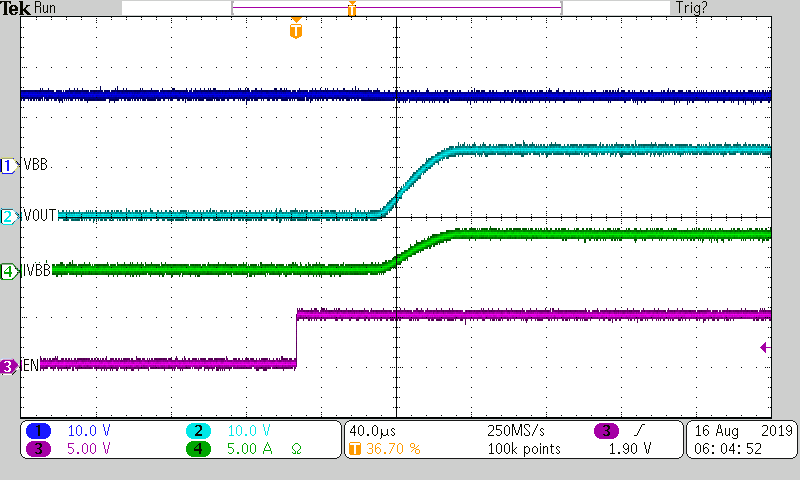Click the magenta trigger level arrow
This screenshot has height=480, width=800.
tap(764, 347)
